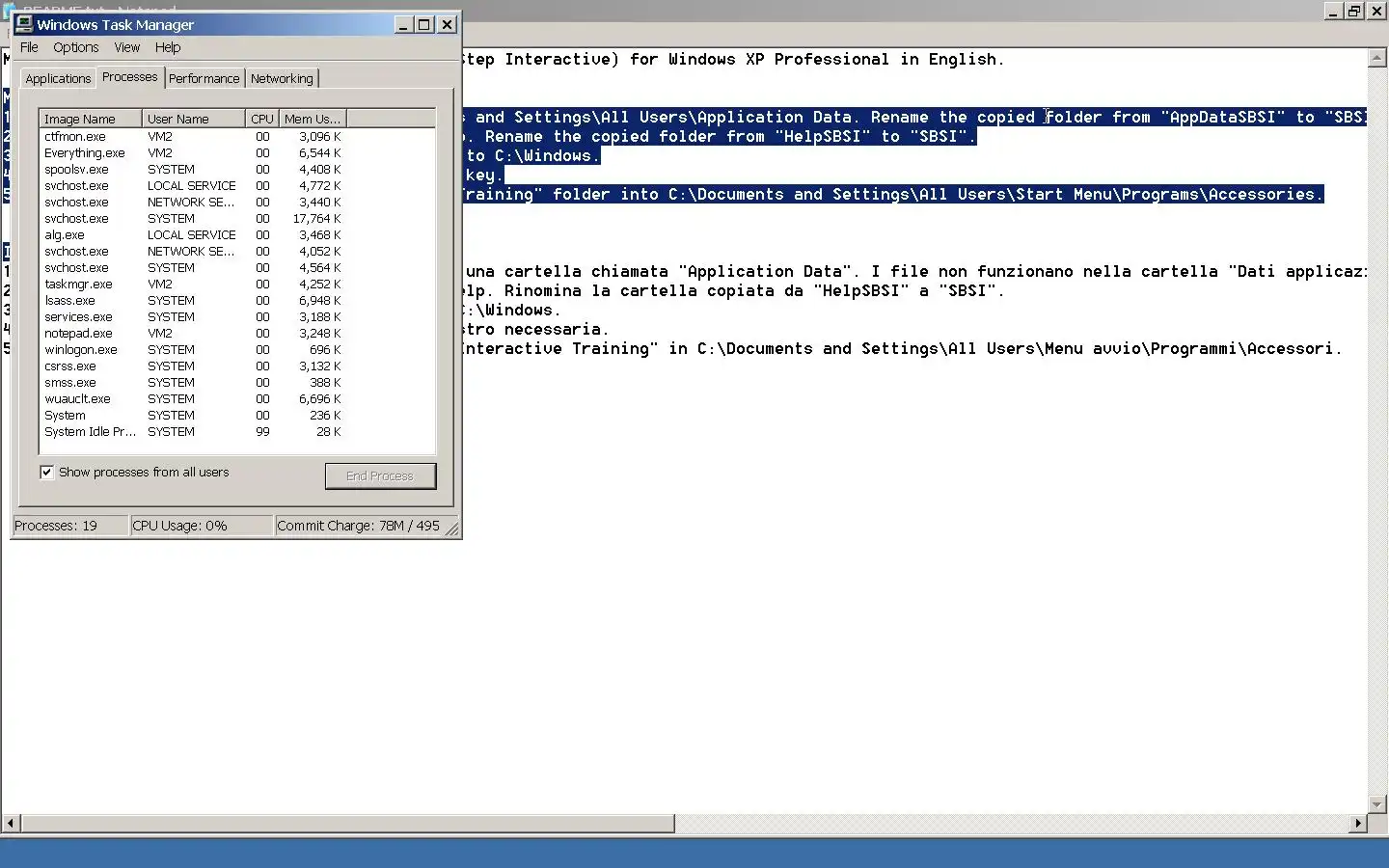Open the File menu in Task Manager

pos(29,47)
